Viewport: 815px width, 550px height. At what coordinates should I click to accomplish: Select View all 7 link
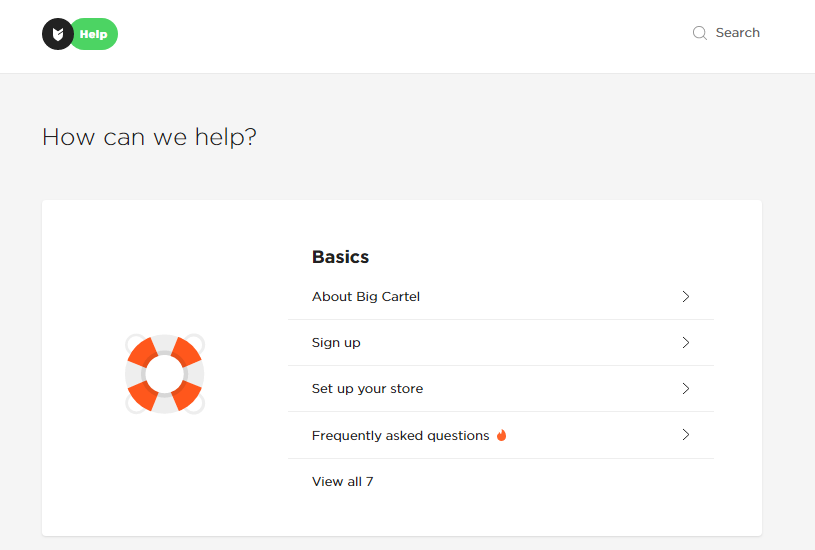[343, 482]
